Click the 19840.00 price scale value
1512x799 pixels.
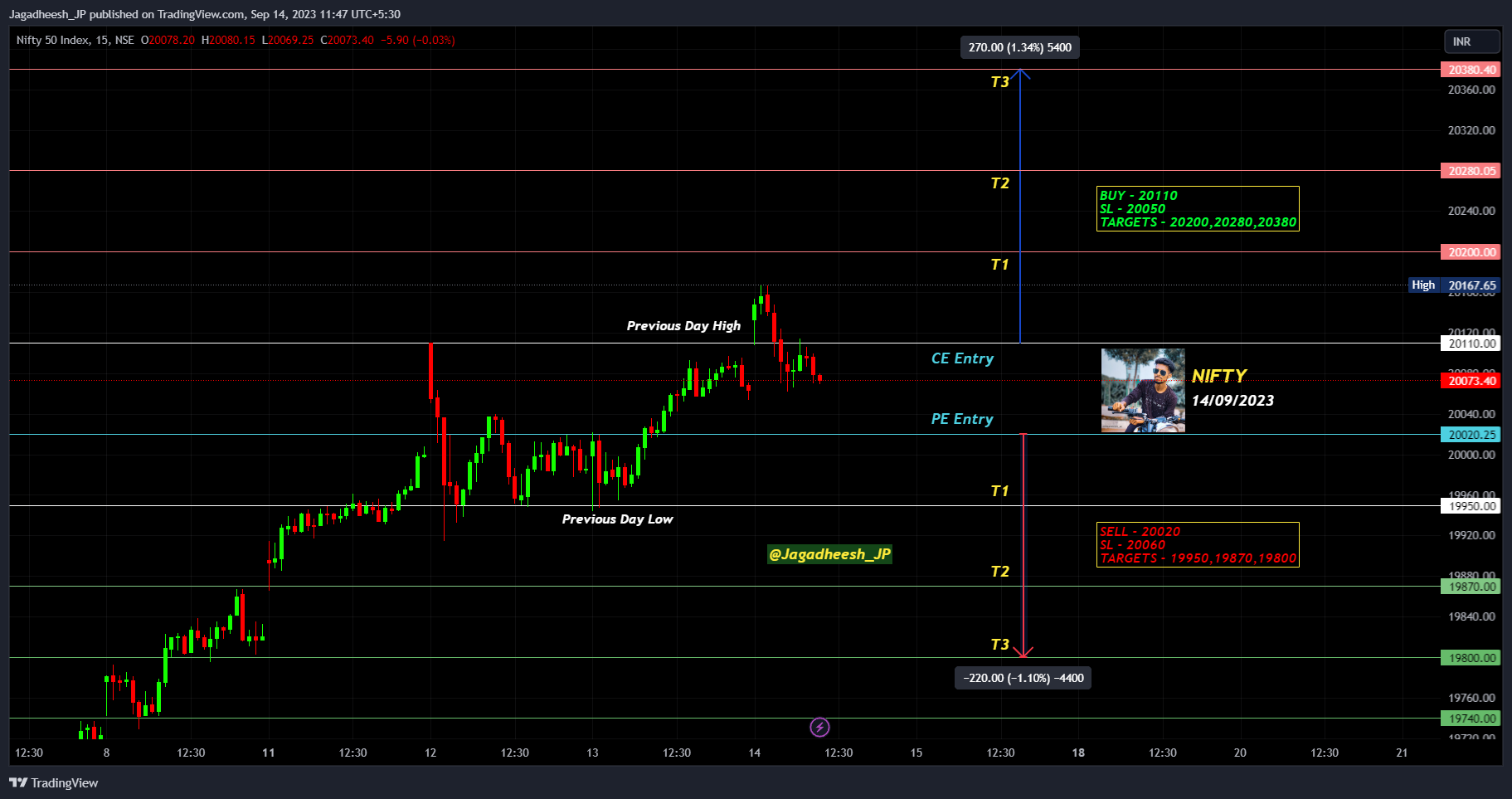(x=1471, y=616)
